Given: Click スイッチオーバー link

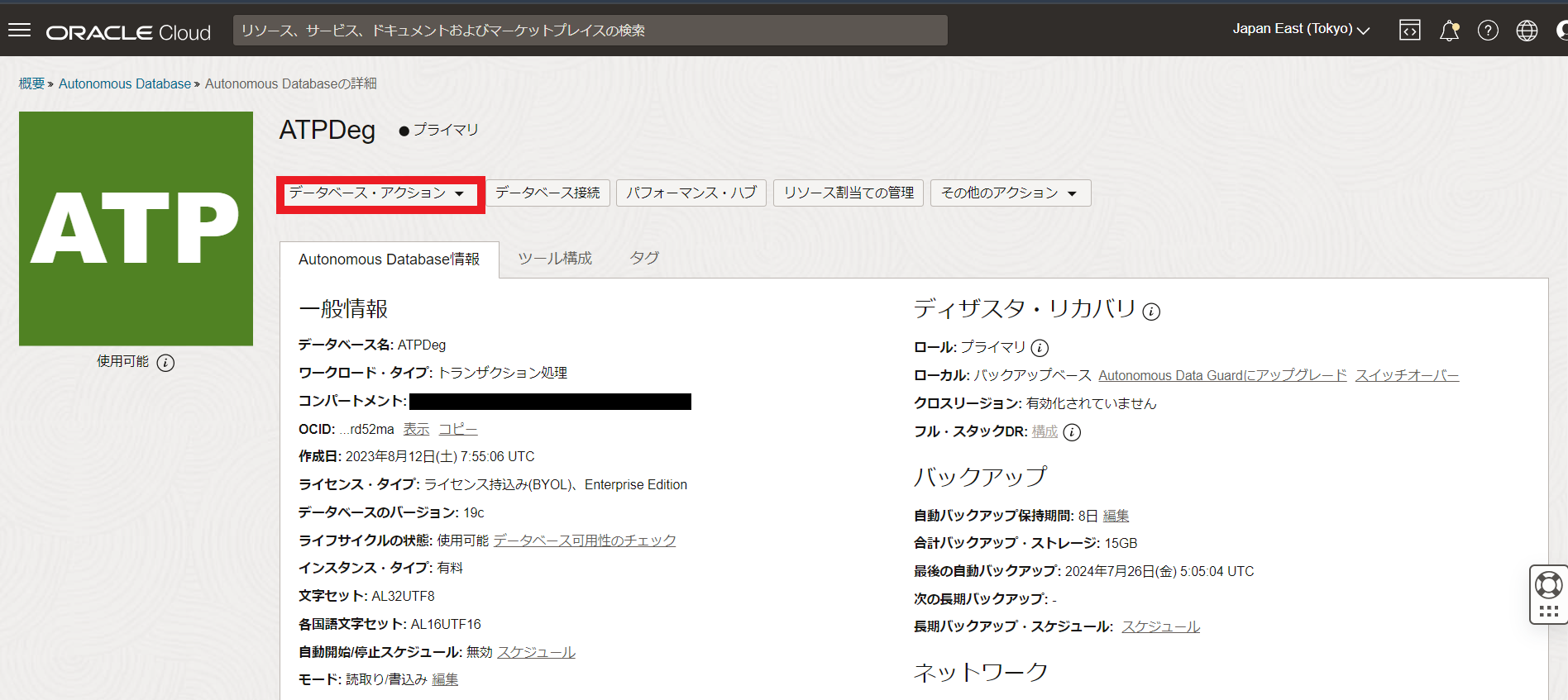Looking at the screenshot, I should pyautogui.click(x=1407, y=375).
